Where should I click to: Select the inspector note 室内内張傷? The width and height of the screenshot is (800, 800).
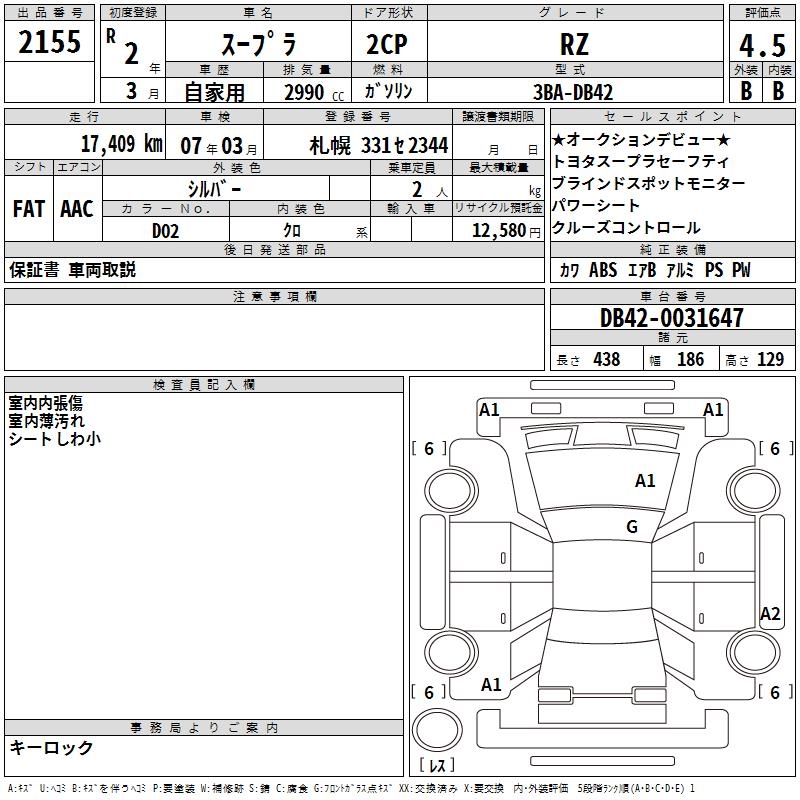point(45,404)
